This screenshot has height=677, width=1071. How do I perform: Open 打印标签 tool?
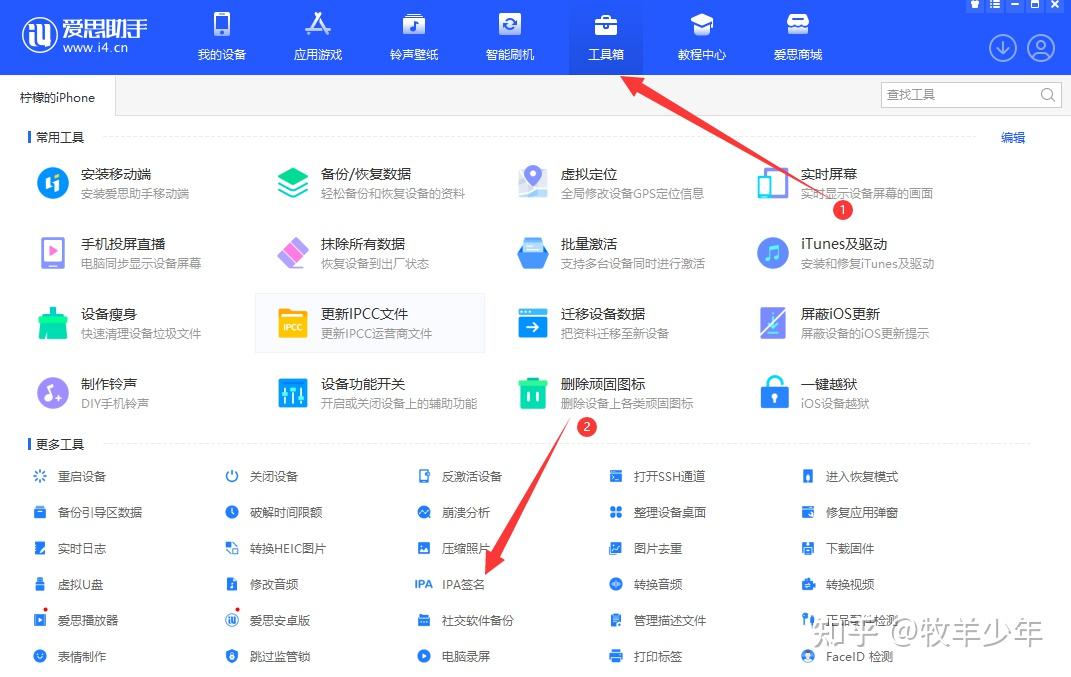[x=646, y=657]
